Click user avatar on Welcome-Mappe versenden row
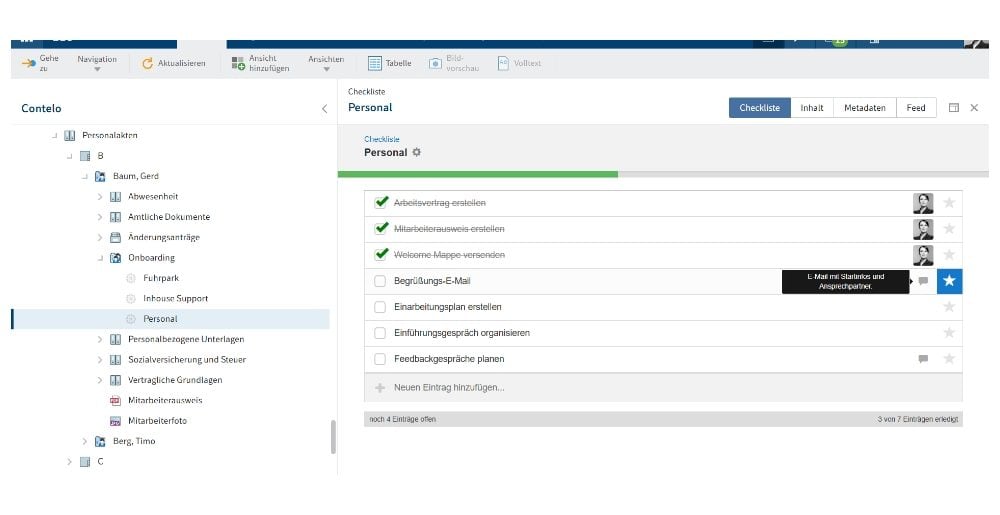1000x515 pixels. pyautogui.click(x=923, y=255)
